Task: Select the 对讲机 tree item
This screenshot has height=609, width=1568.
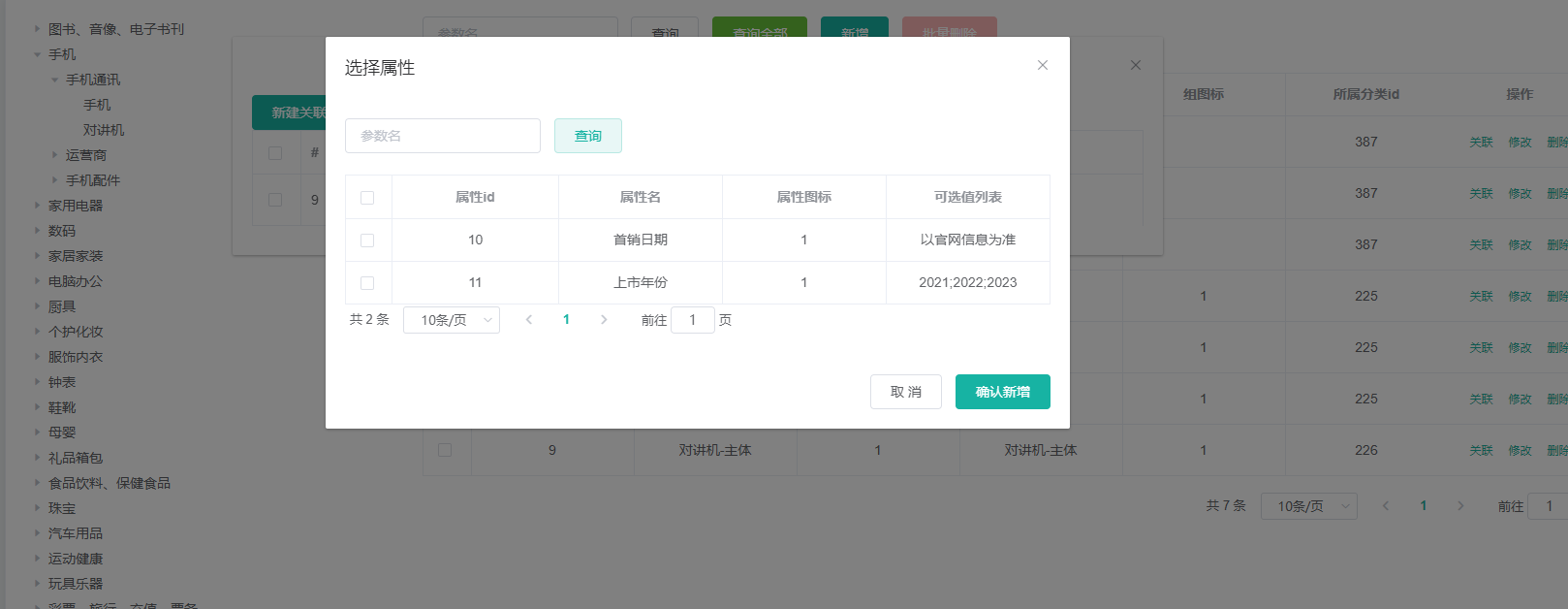Action: point(104,130)
